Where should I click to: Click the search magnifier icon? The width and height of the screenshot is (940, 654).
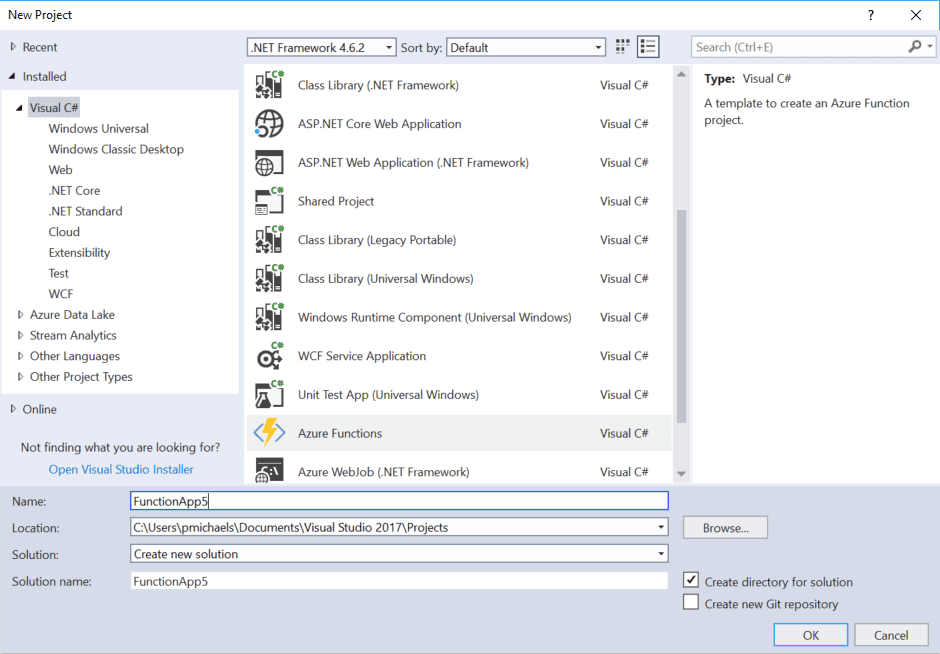tap(915, 47)
